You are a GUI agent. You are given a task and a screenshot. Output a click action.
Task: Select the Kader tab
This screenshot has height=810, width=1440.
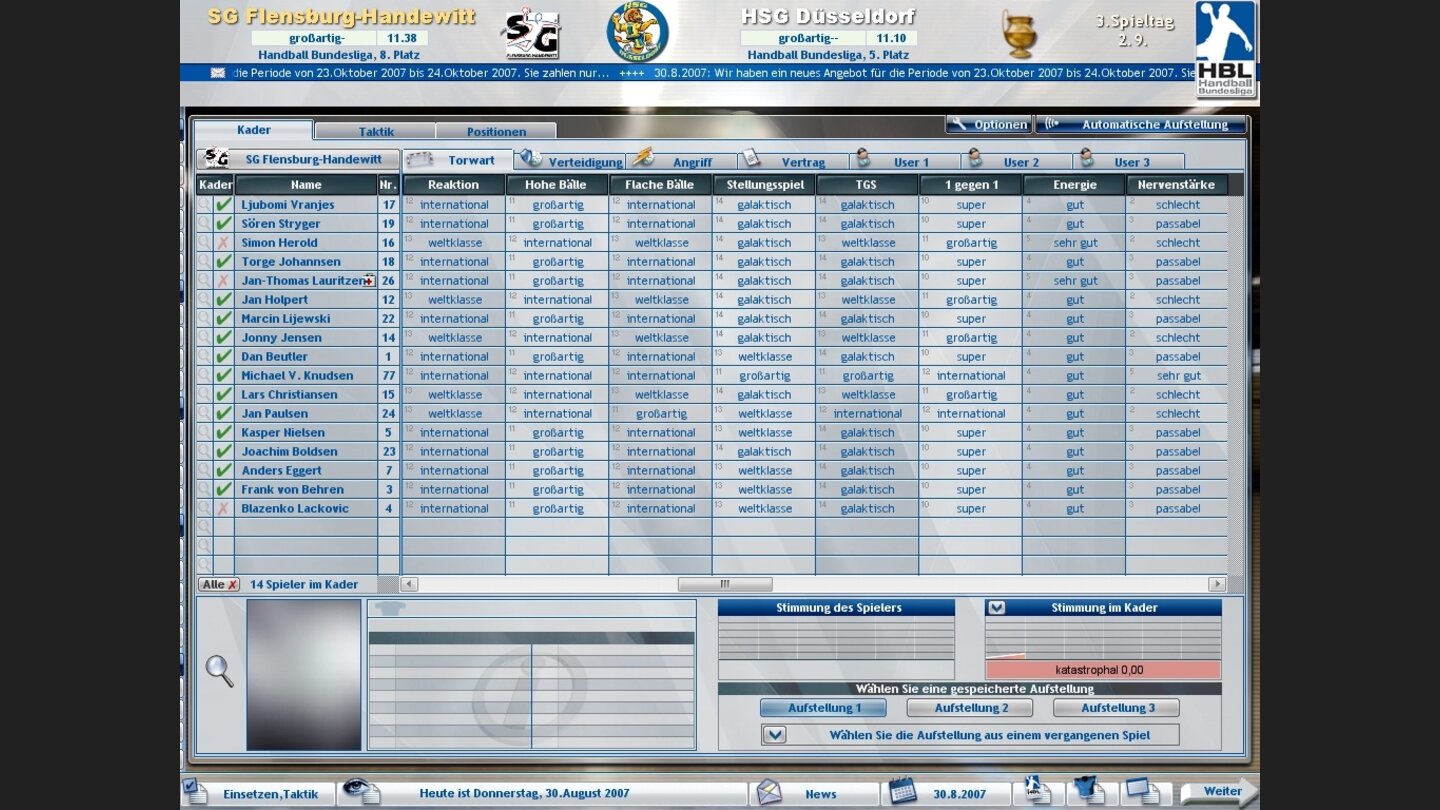[x=253, y=130]
